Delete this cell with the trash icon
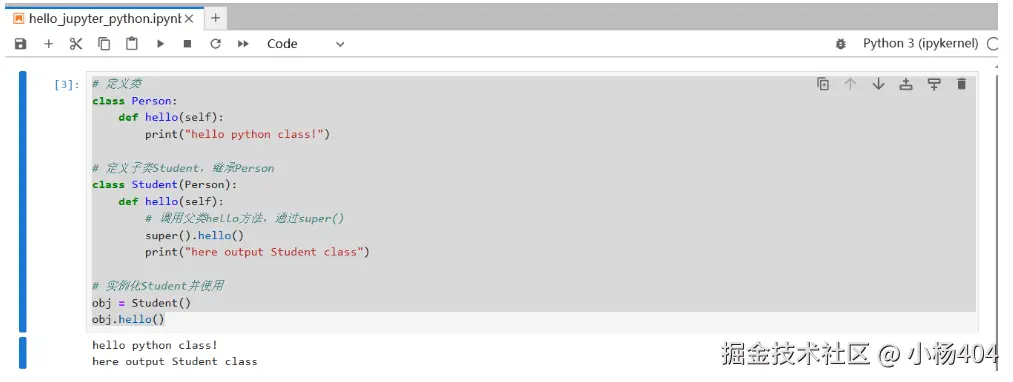This screenshot has width=1013, height=382. tap(961, 84)
